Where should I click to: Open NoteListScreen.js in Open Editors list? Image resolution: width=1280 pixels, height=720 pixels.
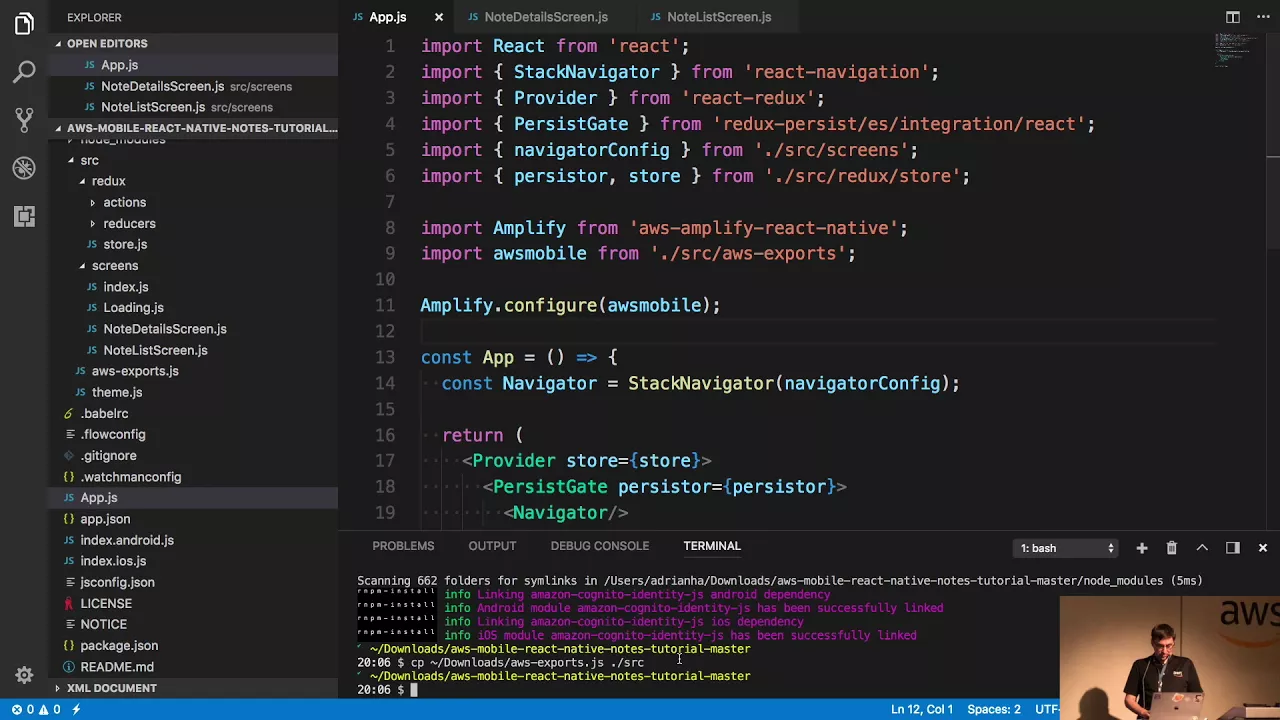click(194, 107)
